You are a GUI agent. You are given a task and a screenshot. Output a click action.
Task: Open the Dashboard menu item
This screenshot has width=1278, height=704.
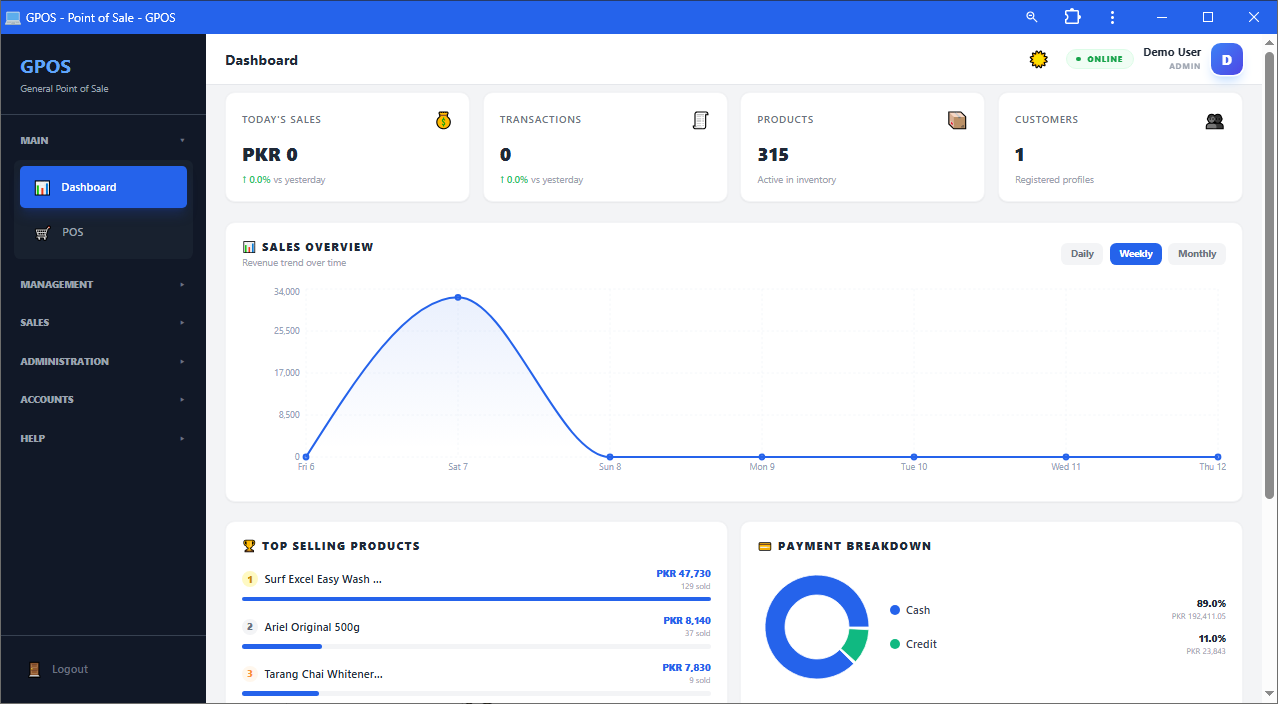(103, 187)
